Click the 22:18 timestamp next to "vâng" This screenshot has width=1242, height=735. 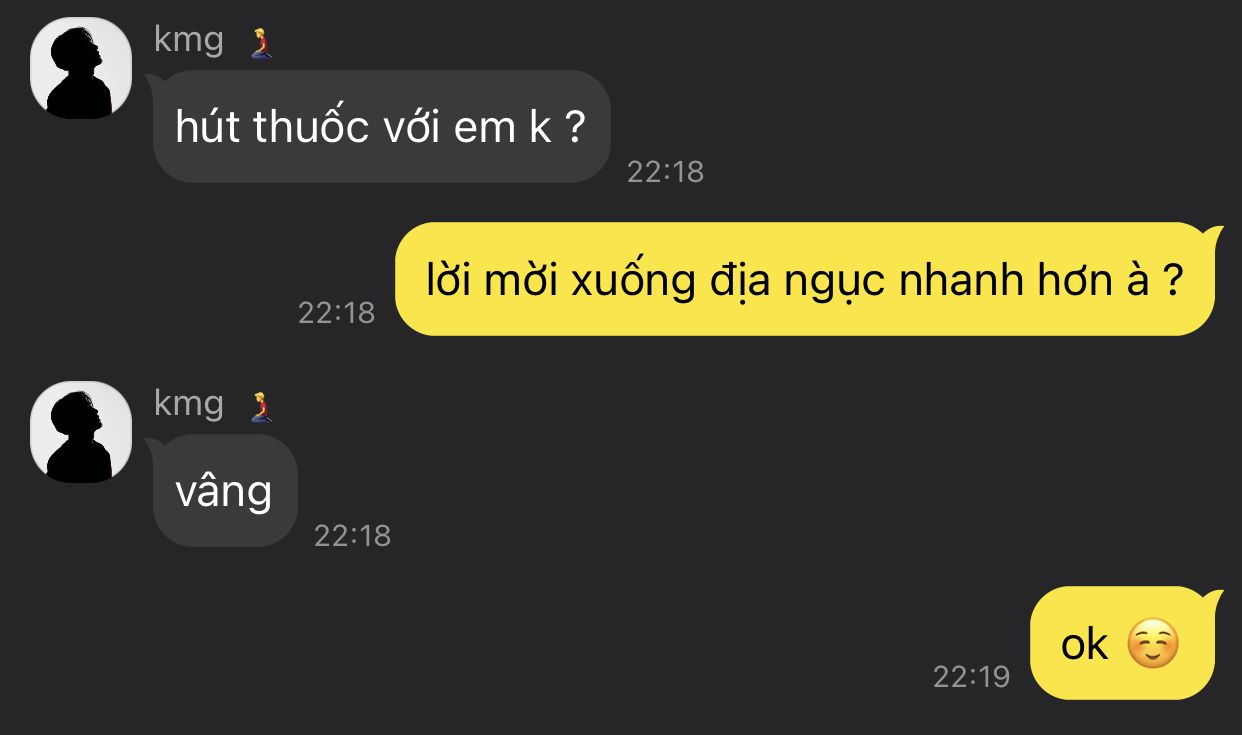point(352,536)
